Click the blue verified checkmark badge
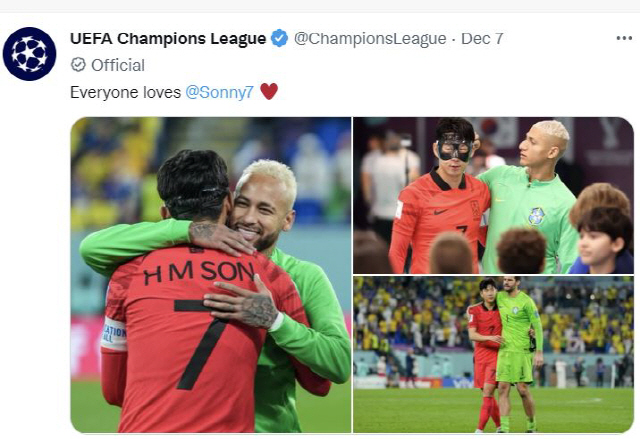This screenshot has height=439, width=640. pyautogui.click(x=280, y=38)
